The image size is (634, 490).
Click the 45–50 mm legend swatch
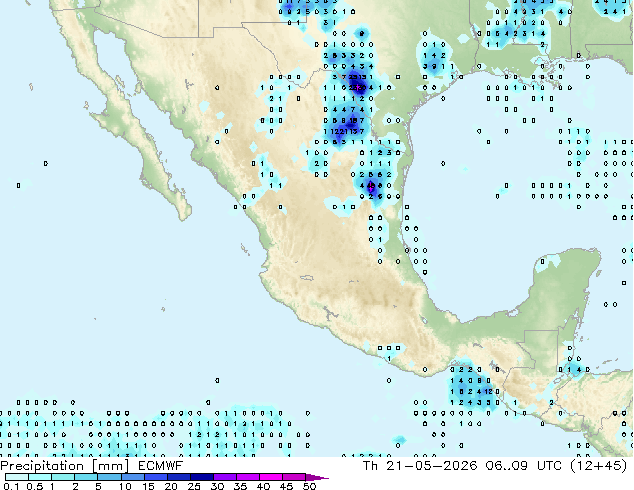[x=294, y=477]
